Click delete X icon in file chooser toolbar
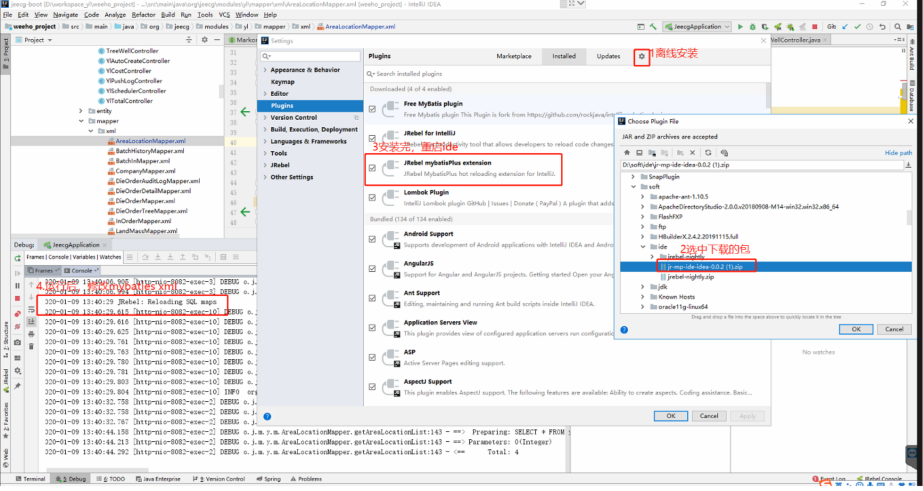 point(693,152)
